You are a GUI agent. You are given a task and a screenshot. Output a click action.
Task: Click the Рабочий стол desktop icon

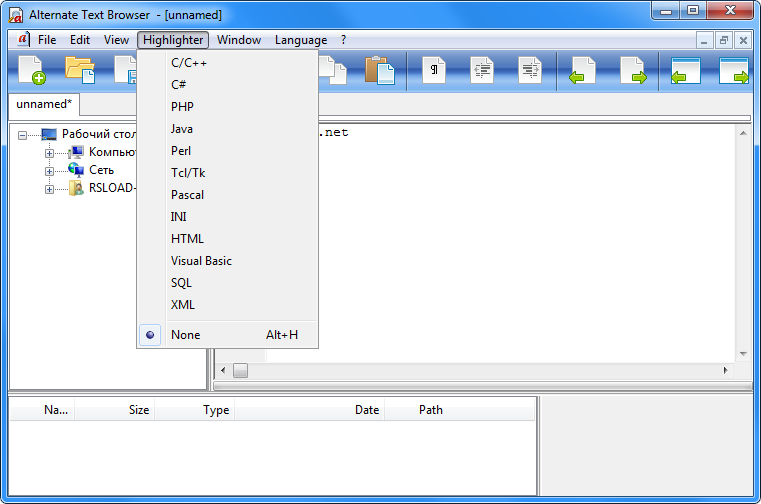[49, 134]
